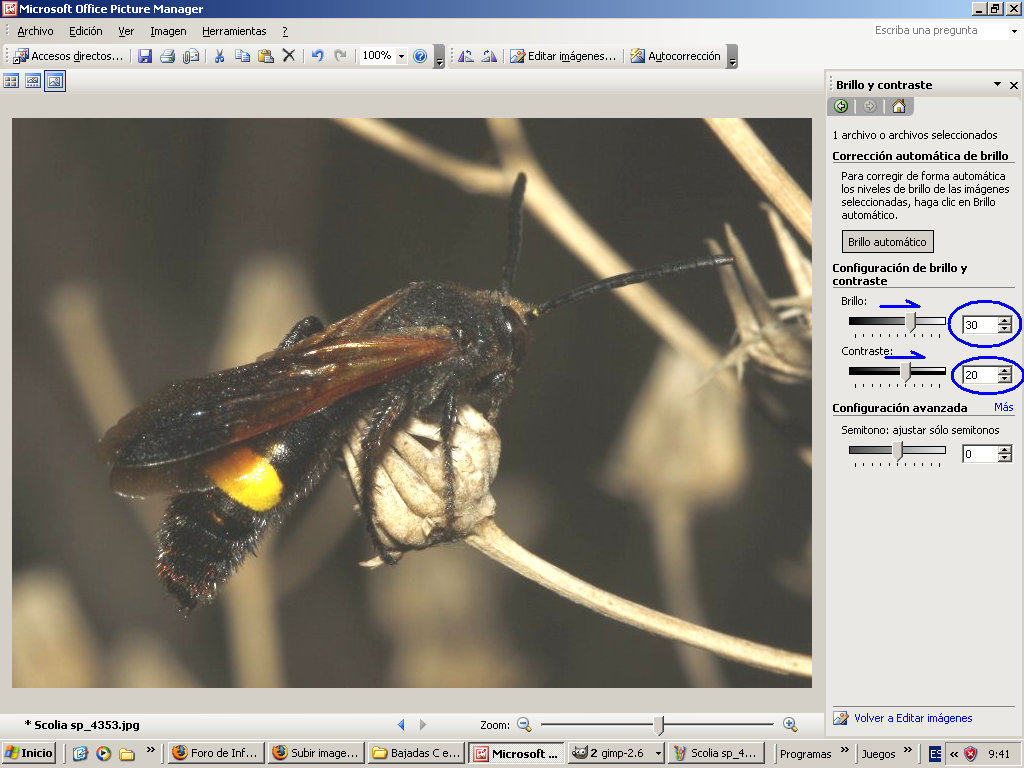Increase Brillo with the spinner up arrow
The height and width of the screenshot is (768, 1024).
coord(1005,320)
